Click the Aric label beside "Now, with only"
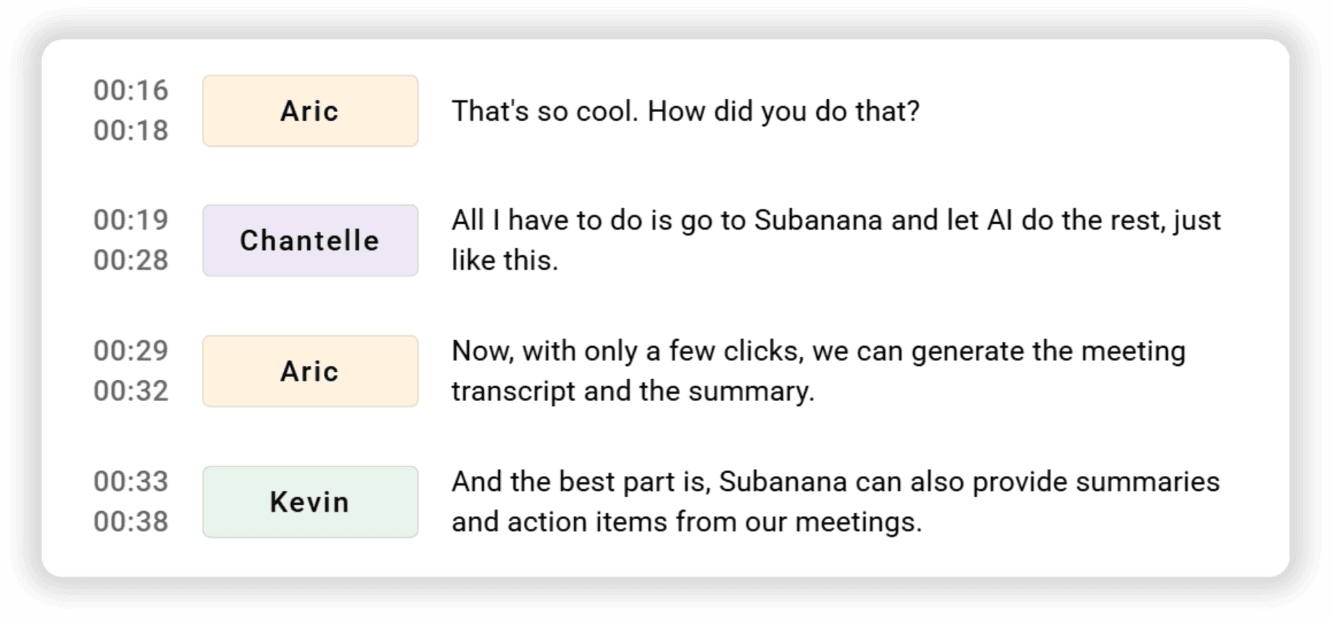The width and height of the screenshot is (1332, 619). pyautogui.click(x=310, y=371)
